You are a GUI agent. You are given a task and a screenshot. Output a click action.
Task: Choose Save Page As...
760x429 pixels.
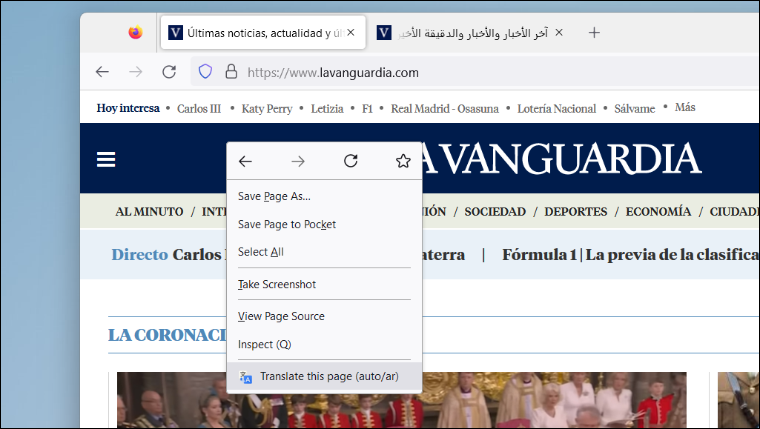[324, 196]
